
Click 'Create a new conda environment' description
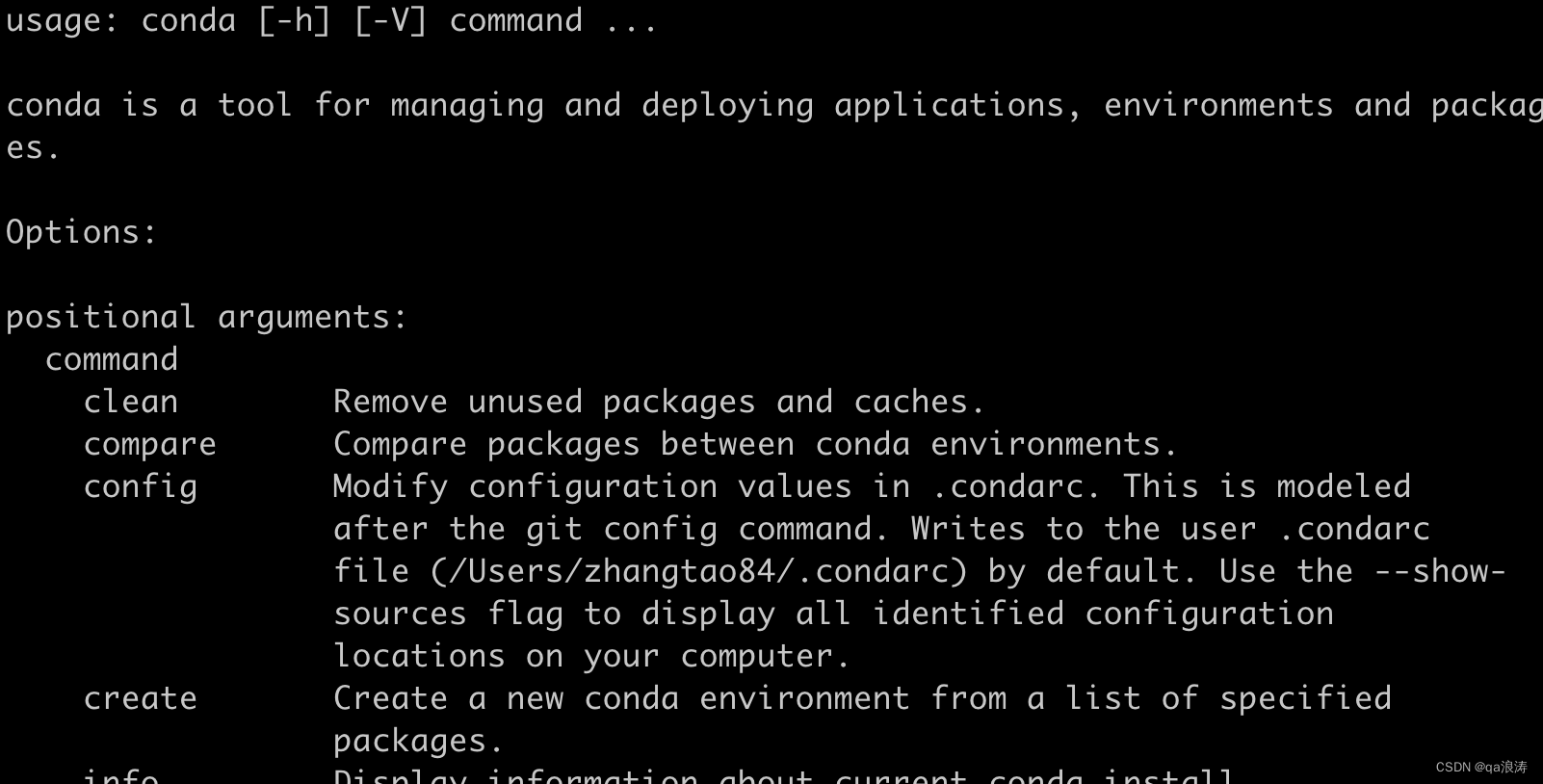pos(621,698)
